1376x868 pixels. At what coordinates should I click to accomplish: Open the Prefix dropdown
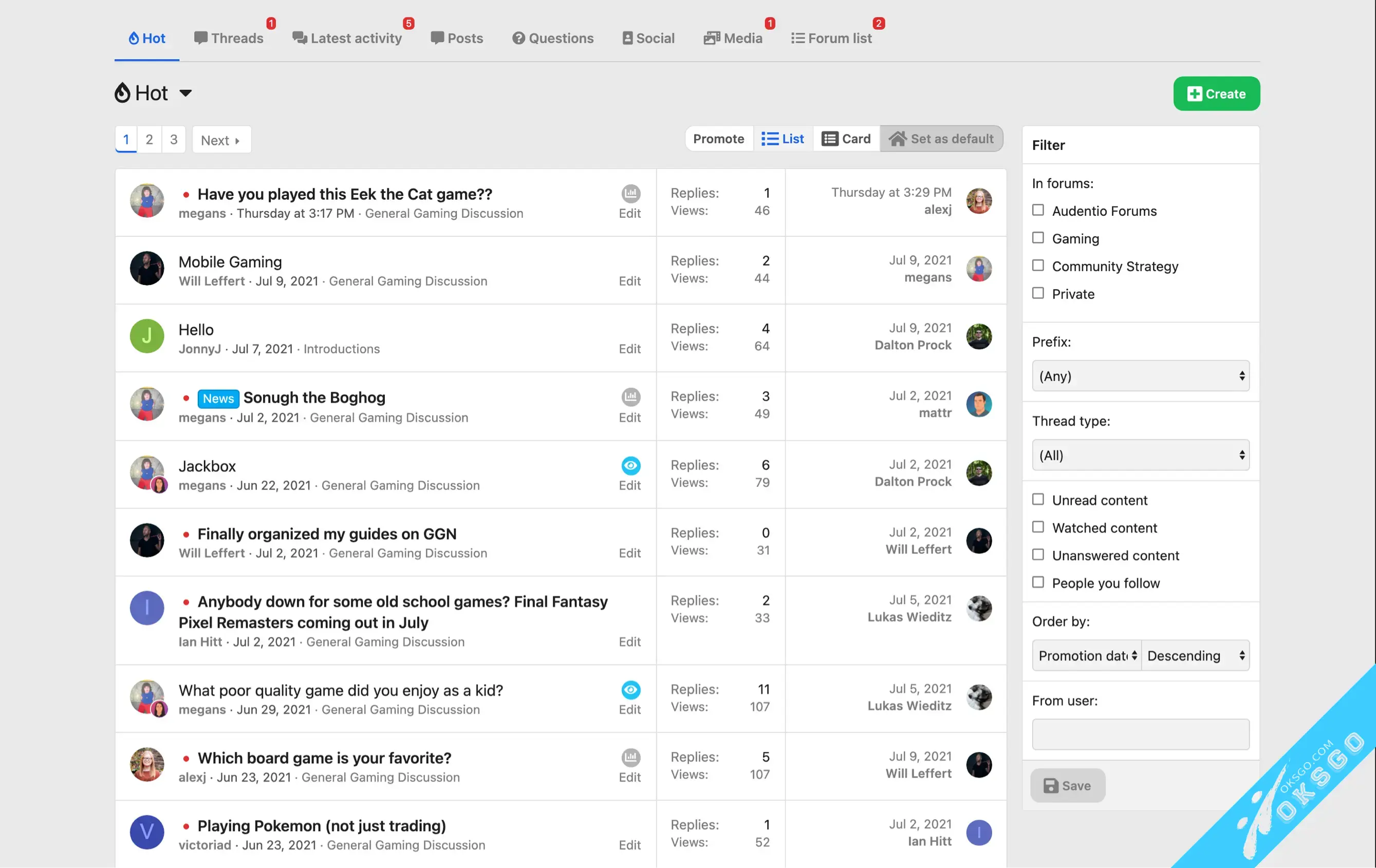click(x=1140, y=376)
